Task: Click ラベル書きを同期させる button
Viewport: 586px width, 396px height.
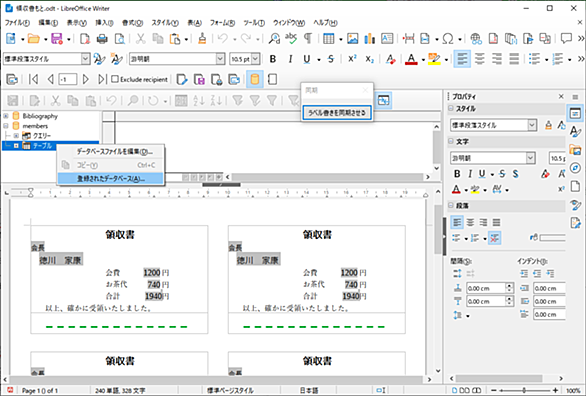Action: pos(337,112)
